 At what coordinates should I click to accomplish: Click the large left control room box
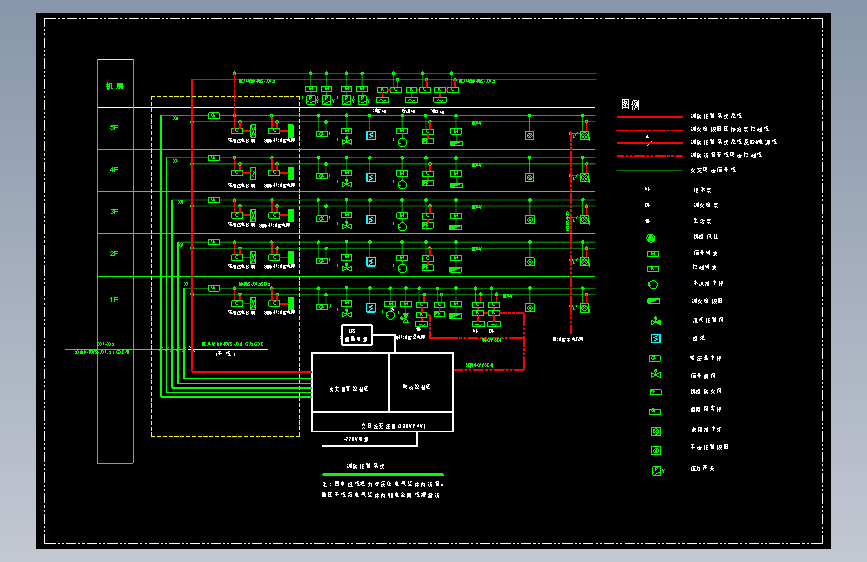(x=350, y=382)
